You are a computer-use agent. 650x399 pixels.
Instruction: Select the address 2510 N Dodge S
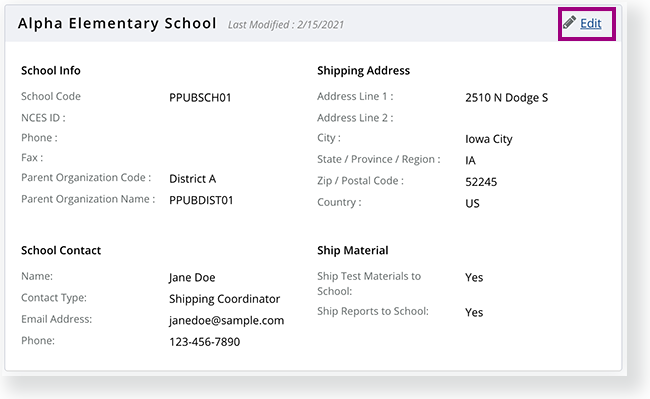(506, 98)
